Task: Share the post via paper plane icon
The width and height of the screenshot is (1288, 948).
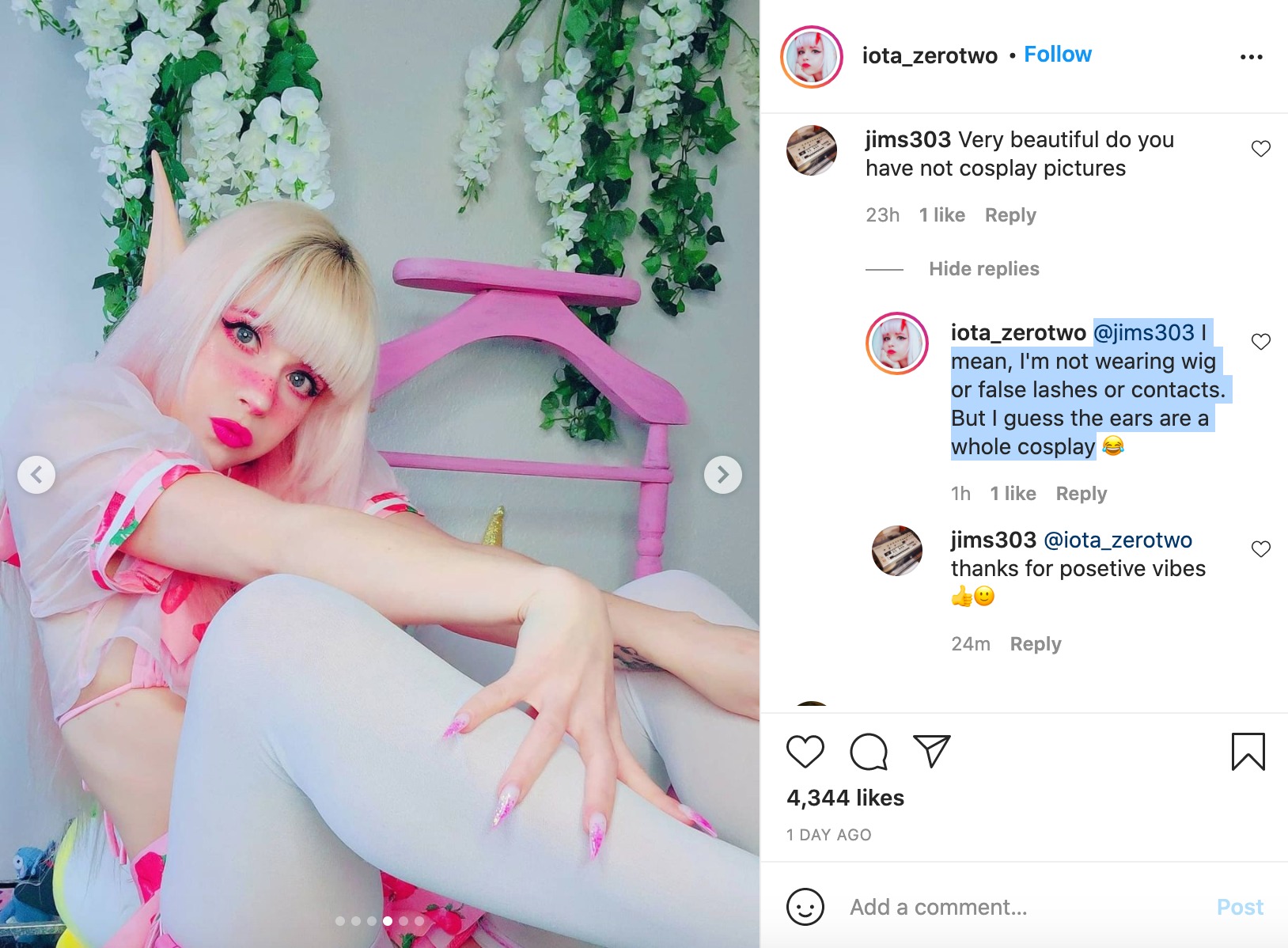Action: 931,751
